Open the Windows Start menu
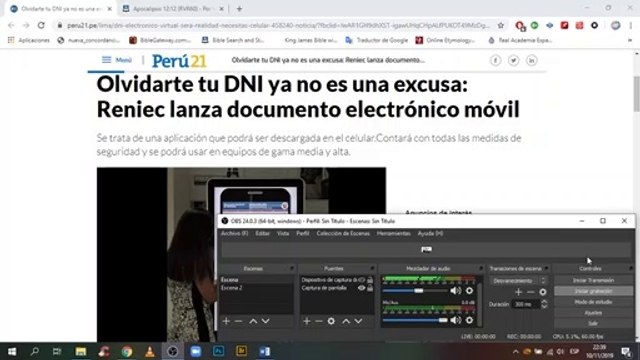Viewport: 640px width, 360px height. (x=12, y=351)
